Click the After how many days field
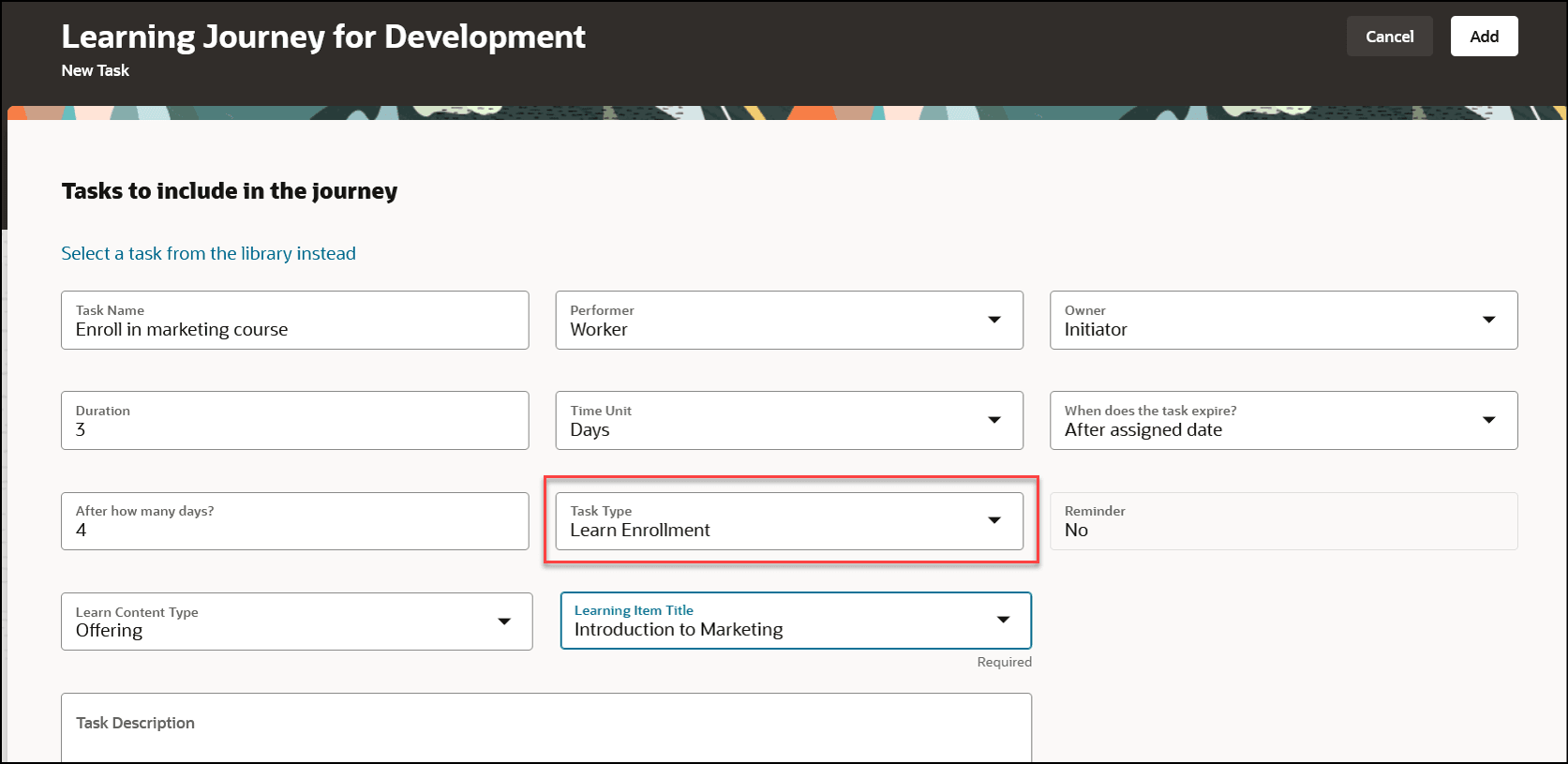Image resolution: width=1568 pixels, height=764 pixels. [x=295, y=521]
